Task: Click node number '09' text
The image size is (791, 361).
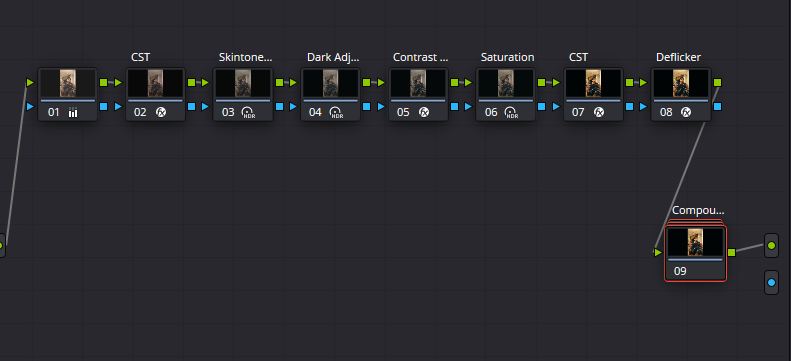Action: coord(680,271)
